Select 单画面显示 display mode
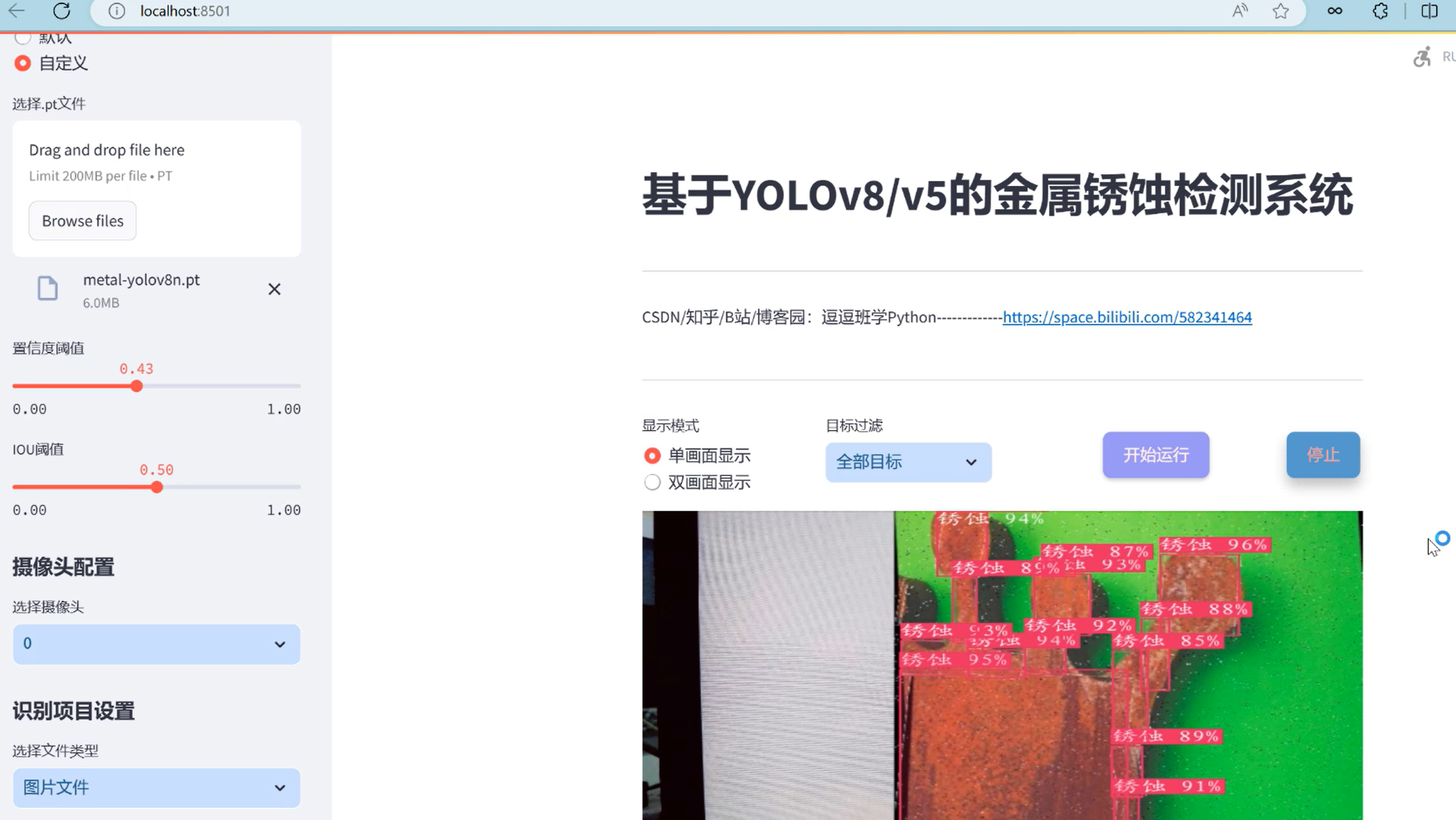This screenshot has width=1456, height=820. [652, 455]
